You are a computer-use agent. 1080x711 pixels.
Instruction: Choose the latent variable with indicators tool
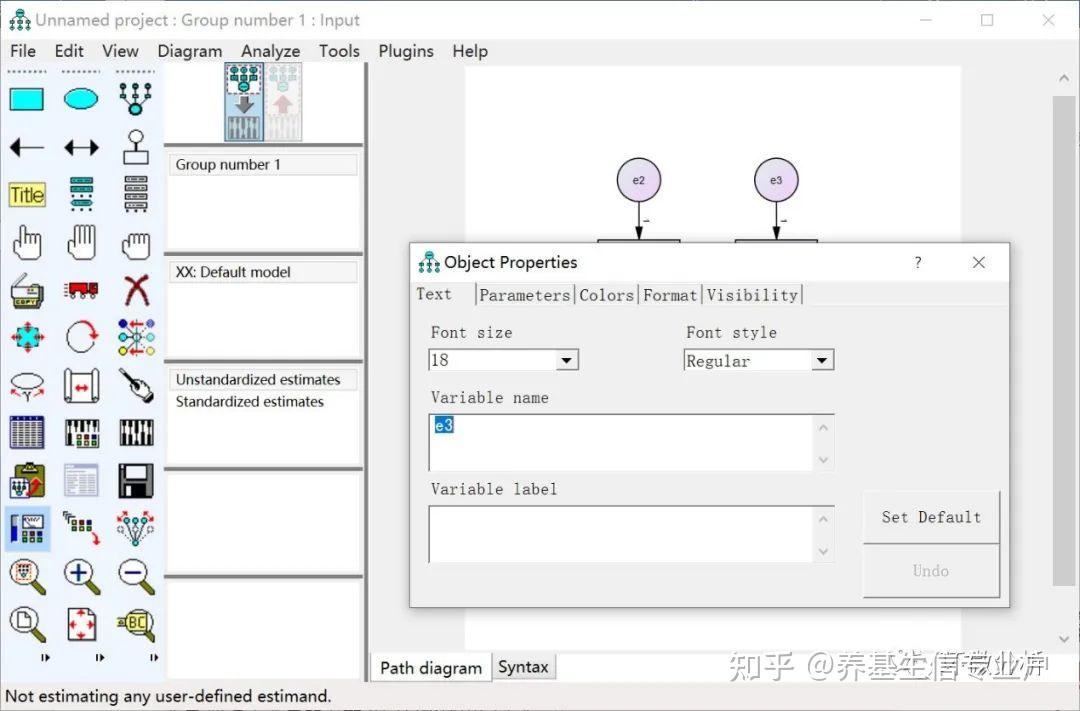pyautogui.click(x=135, y=97)
